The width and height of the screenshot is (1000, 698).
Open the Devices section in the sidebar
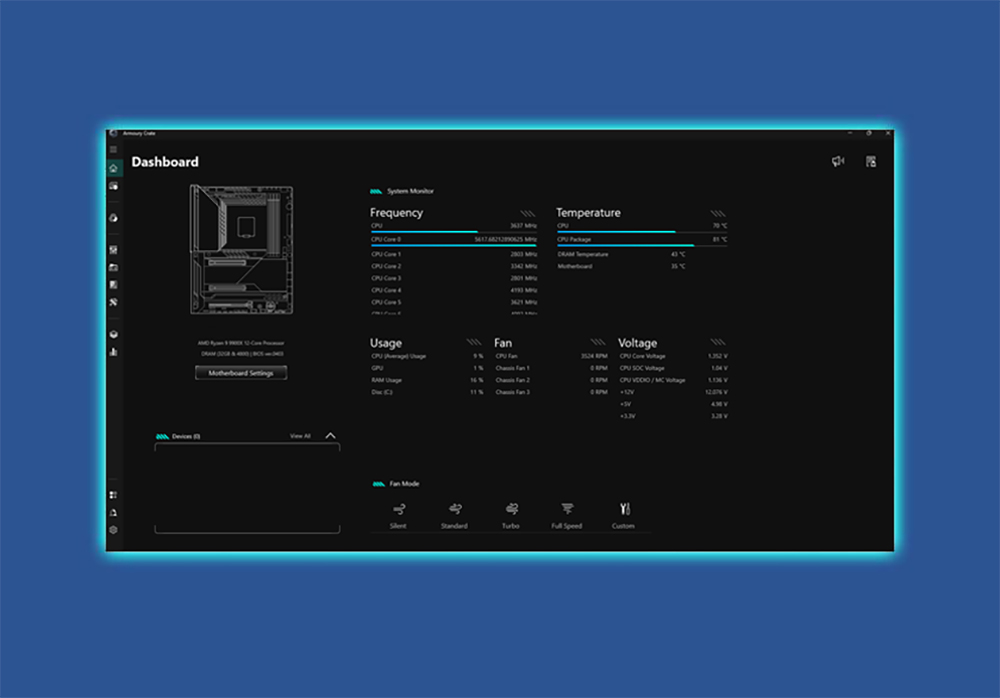pos(114,186)
